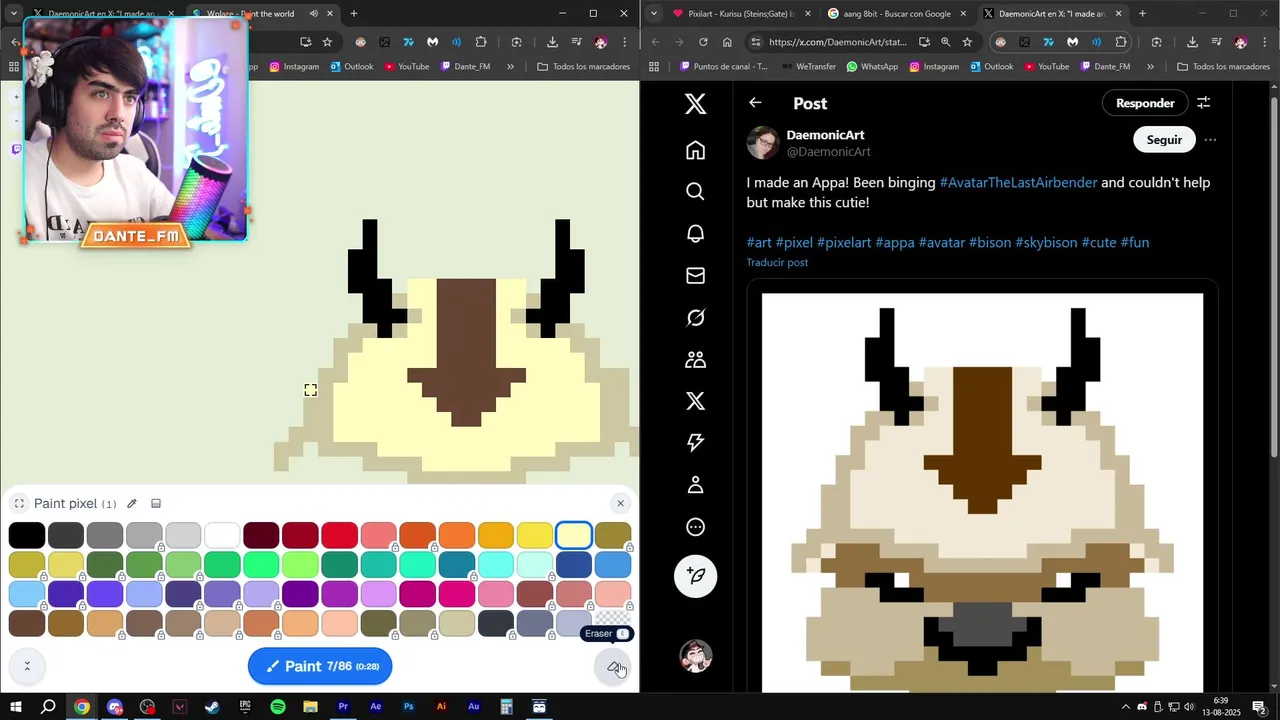The width and height of the screenshot is (1280, 720).
Task: Show hidden system tray icons
Action: click(1126, 707)
